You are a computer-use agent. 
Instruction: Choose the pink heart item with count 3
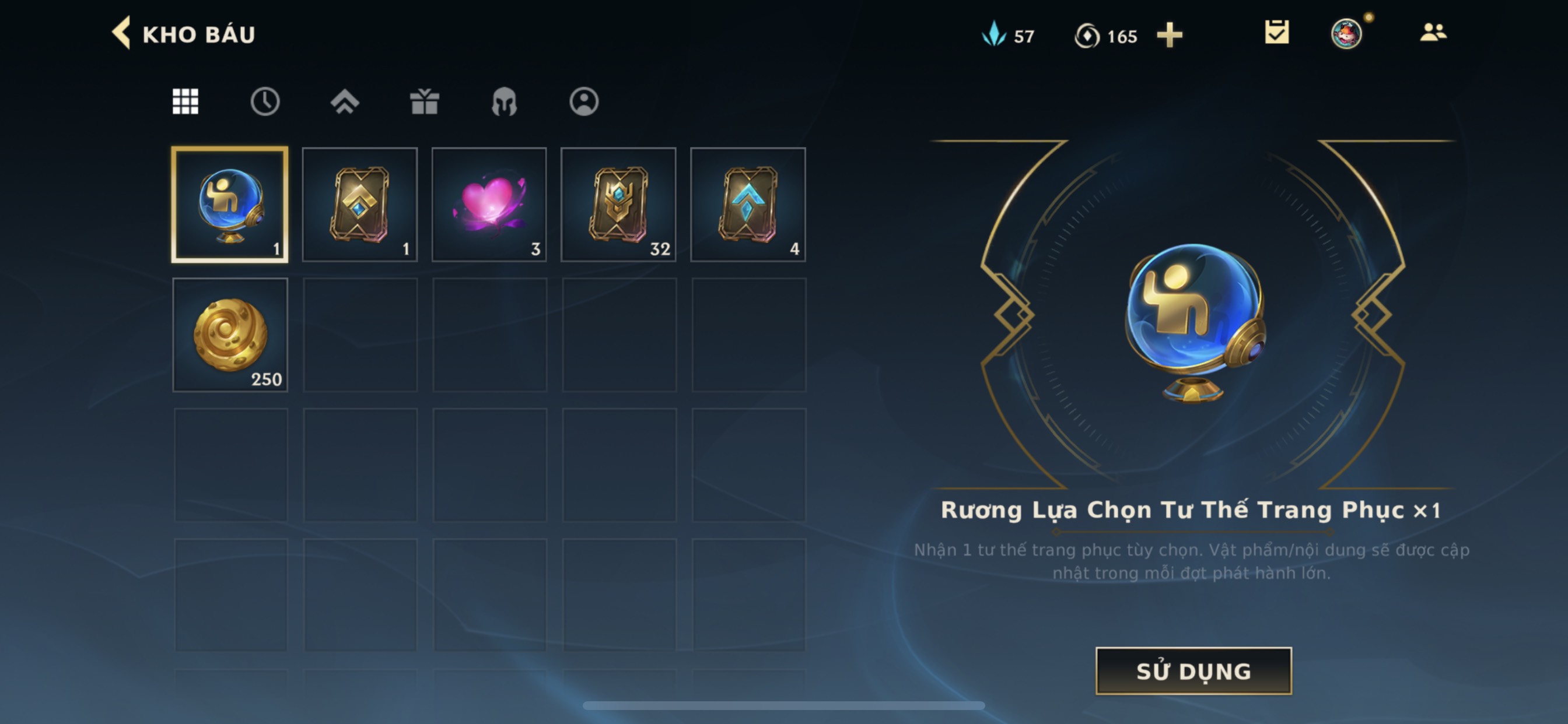coord(489,205)
